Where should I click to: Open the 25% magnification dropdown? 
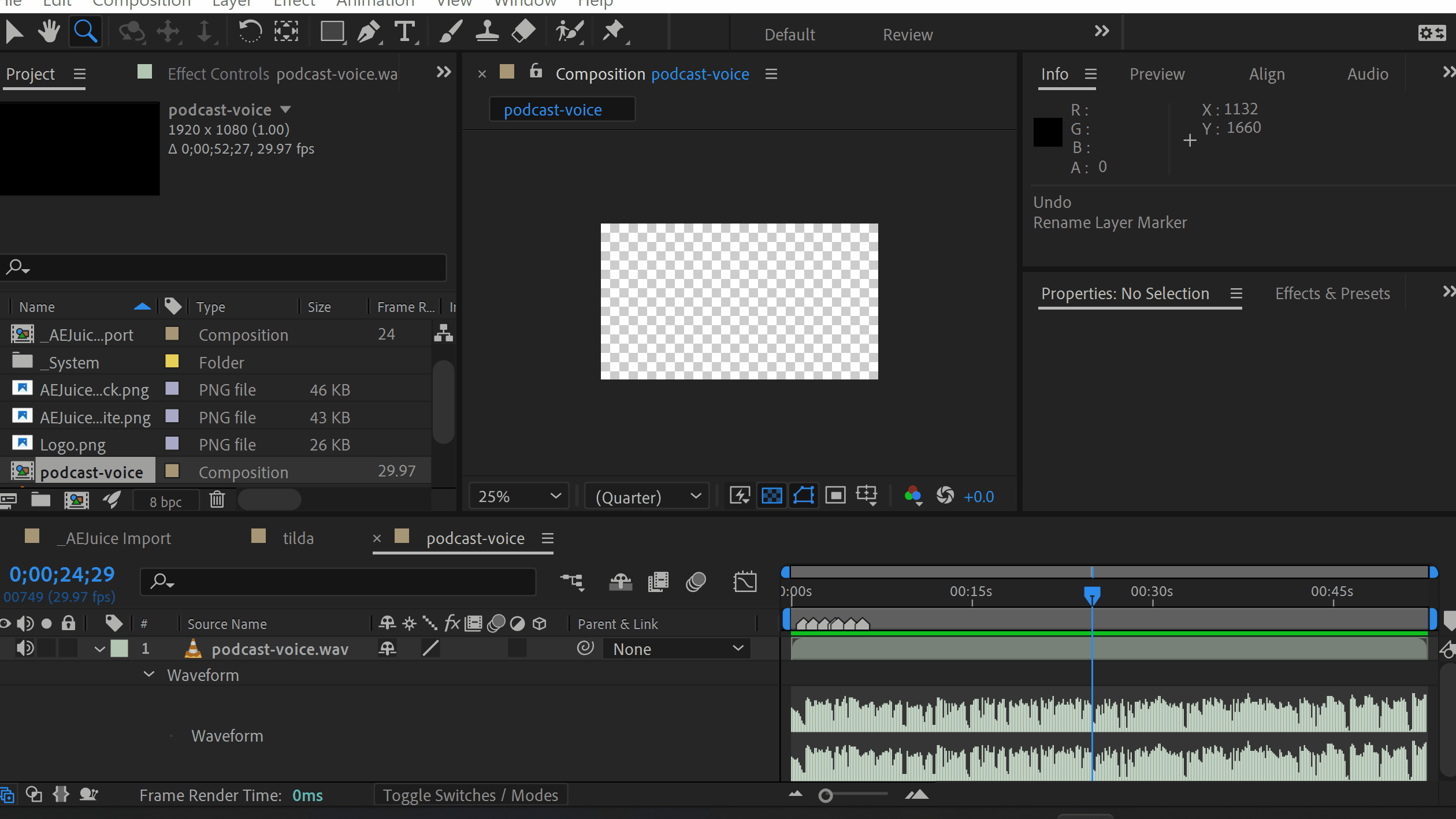click(x=519, y=497)
